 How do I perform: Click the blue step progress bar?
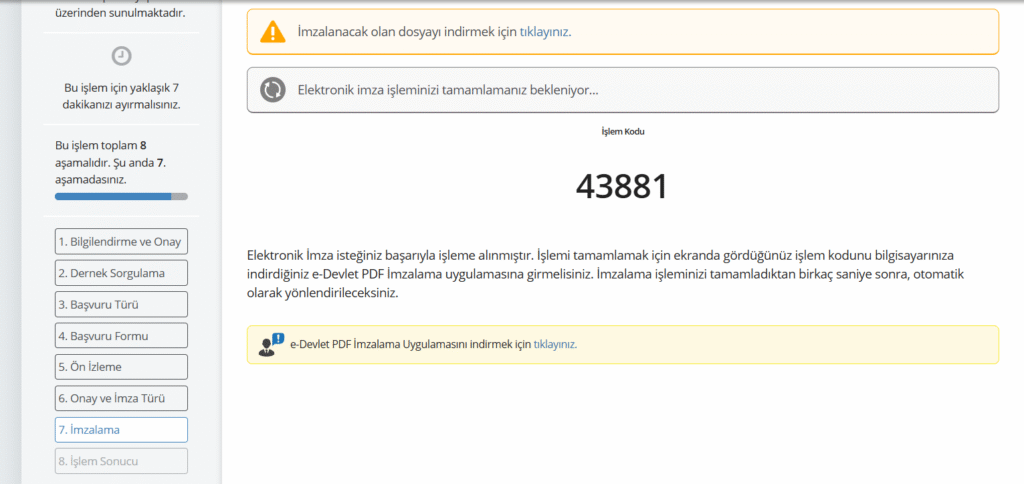click(114, 197)
